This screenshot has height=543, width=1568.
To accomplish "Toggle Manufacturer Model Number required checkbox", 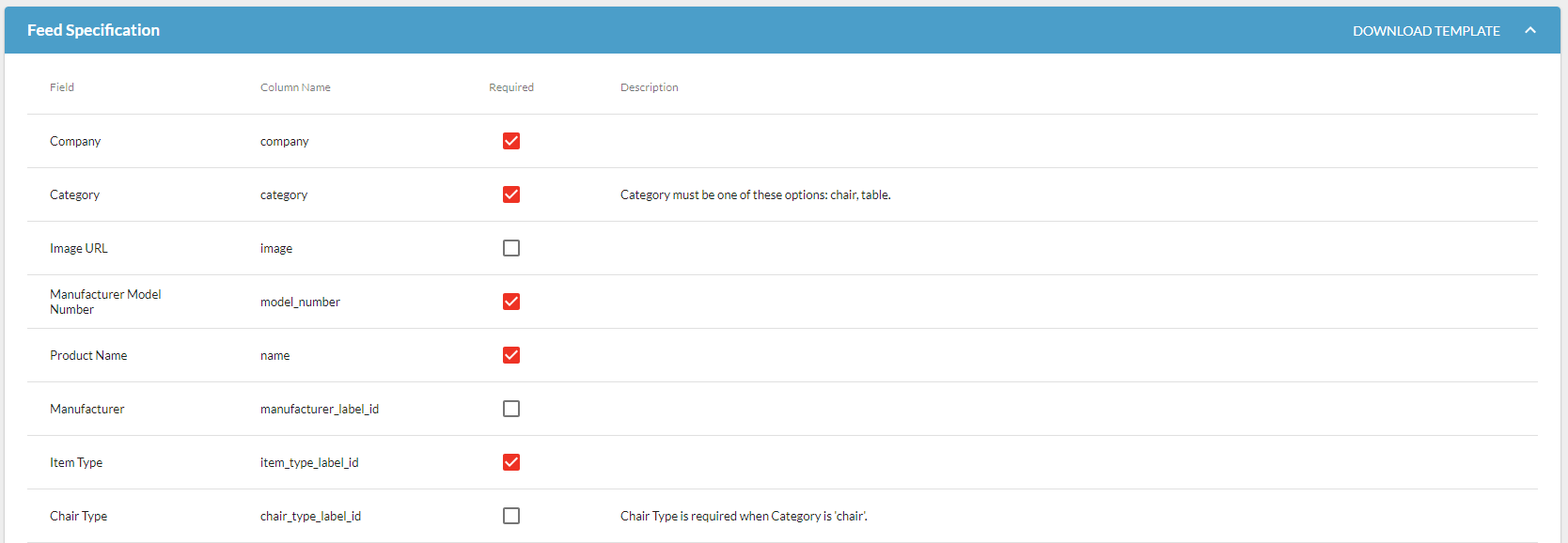I will click(511, 302).
